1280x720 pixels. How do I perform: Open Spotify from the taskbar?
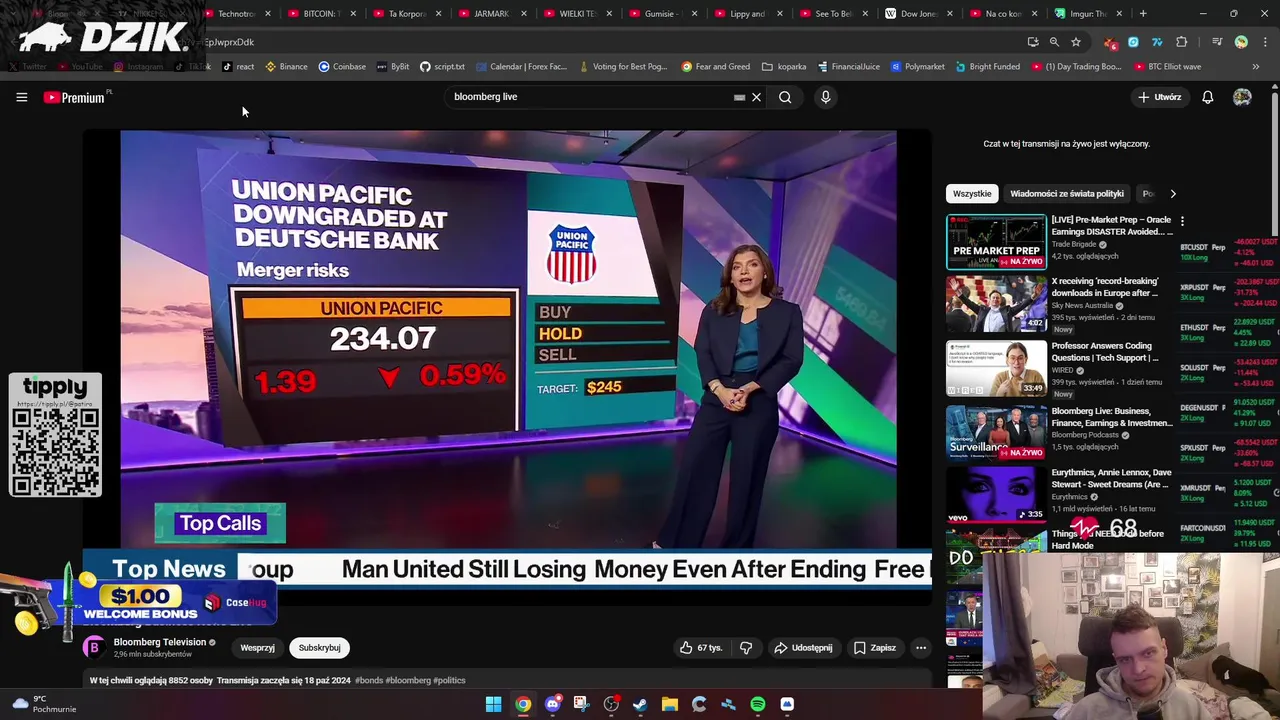(758, 704)
